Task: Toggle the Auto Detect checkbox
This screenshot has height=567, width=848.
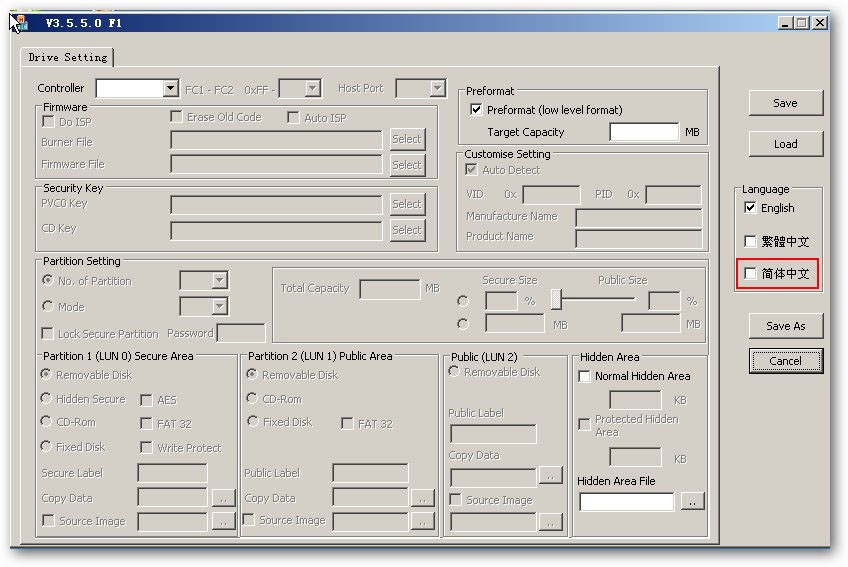Action: (471, 170)
